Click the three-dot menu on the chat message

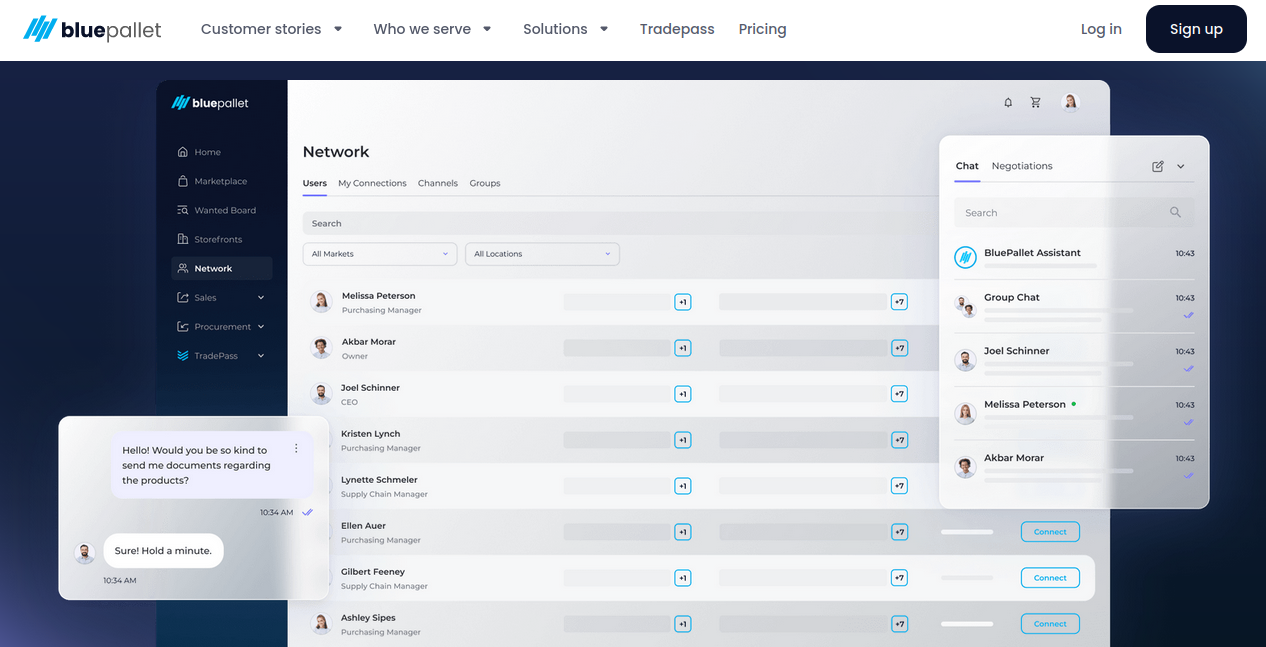tap(296, 448)
